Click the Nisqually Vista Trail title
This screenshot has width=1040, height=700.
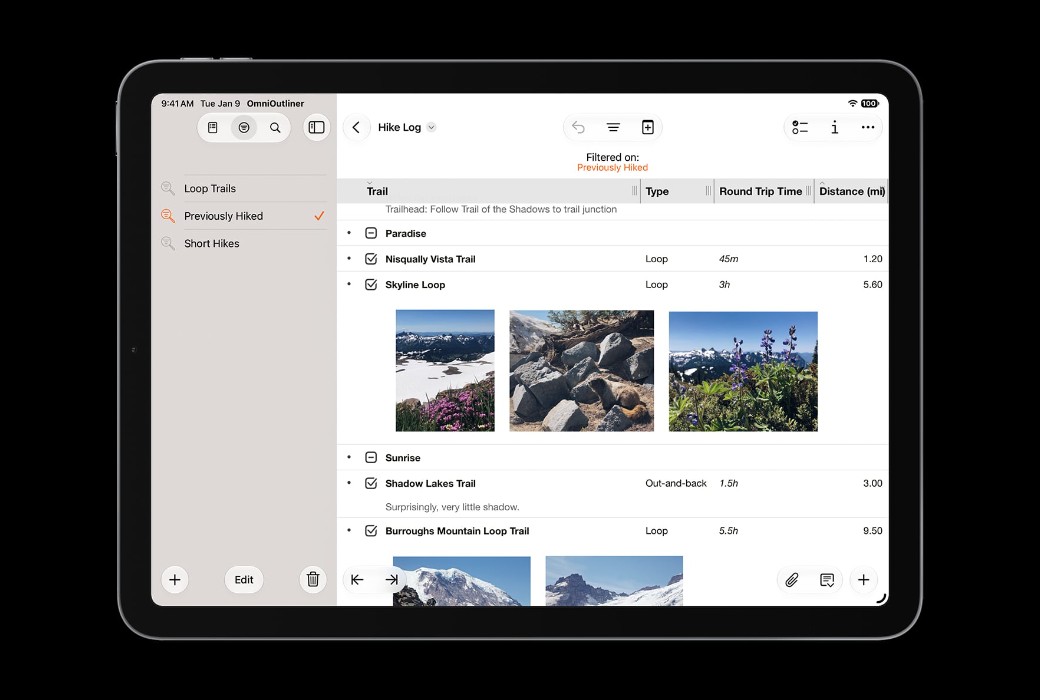coord(430,259)
